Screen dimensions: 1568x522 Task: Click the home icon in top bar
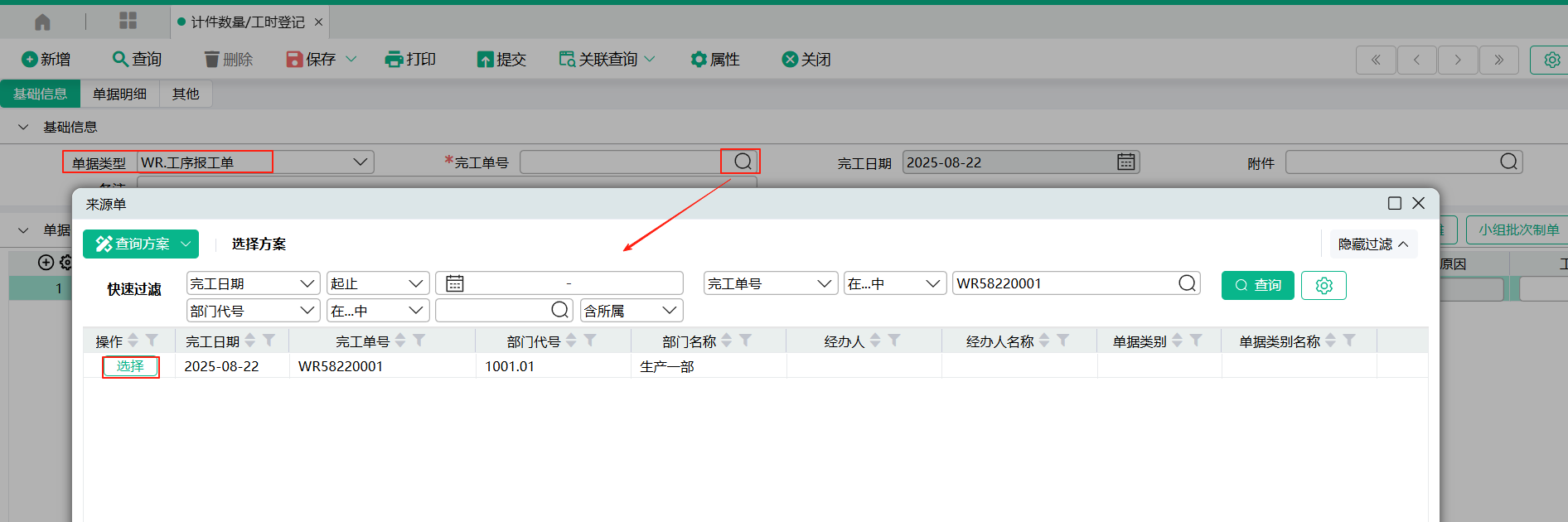pos(42,22)
